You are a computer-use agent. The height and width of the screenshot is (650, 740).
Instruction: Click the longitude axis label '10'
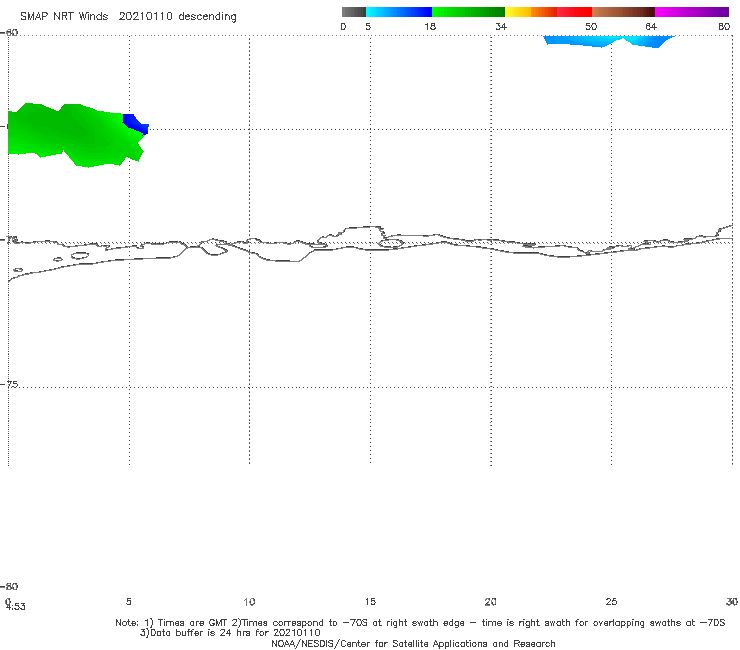coord(249,601)
